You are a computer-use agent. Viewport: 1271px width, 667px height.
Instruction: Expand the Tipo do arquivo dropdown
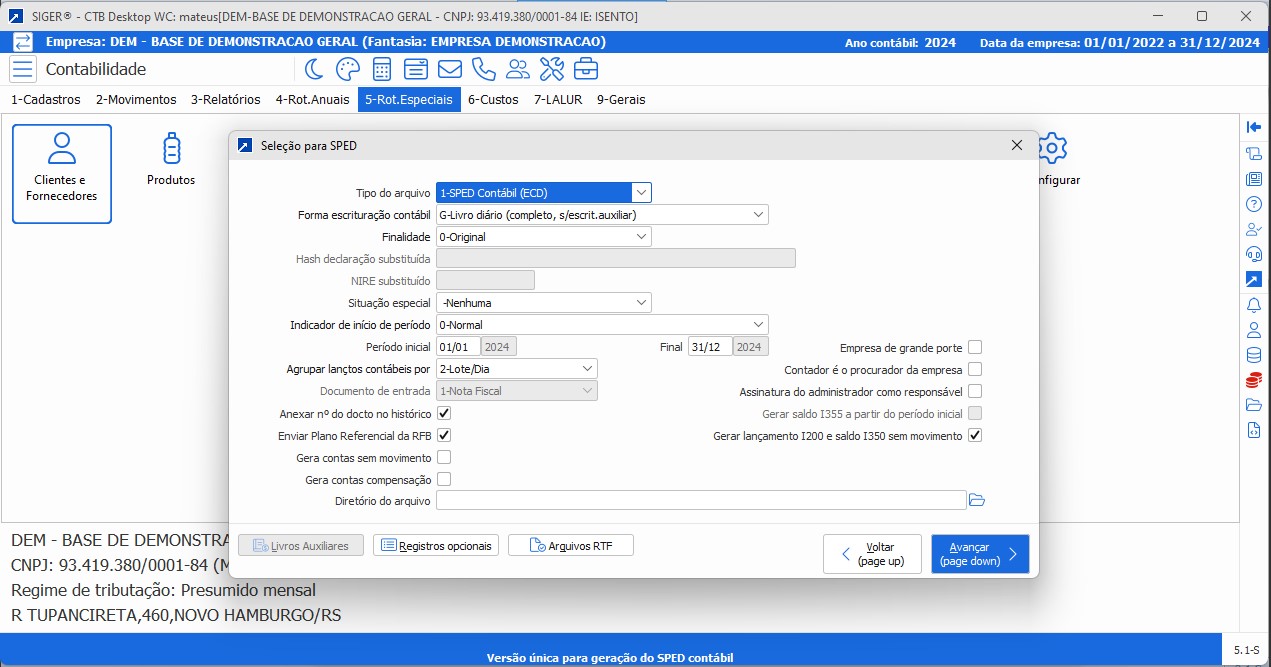coord(641,193)
